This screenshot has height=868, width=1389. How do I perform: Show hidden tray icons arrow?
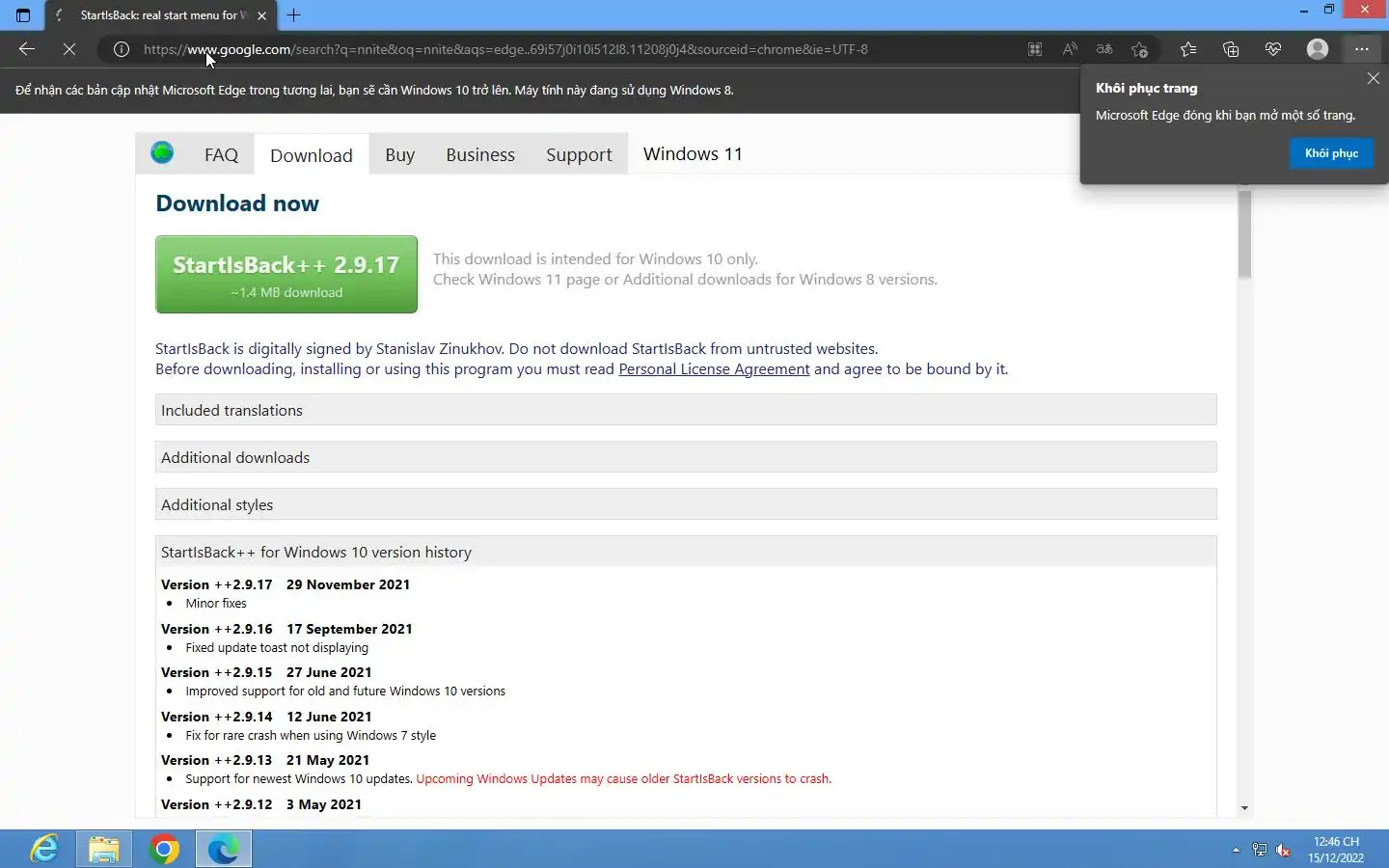pos(1236,850)
